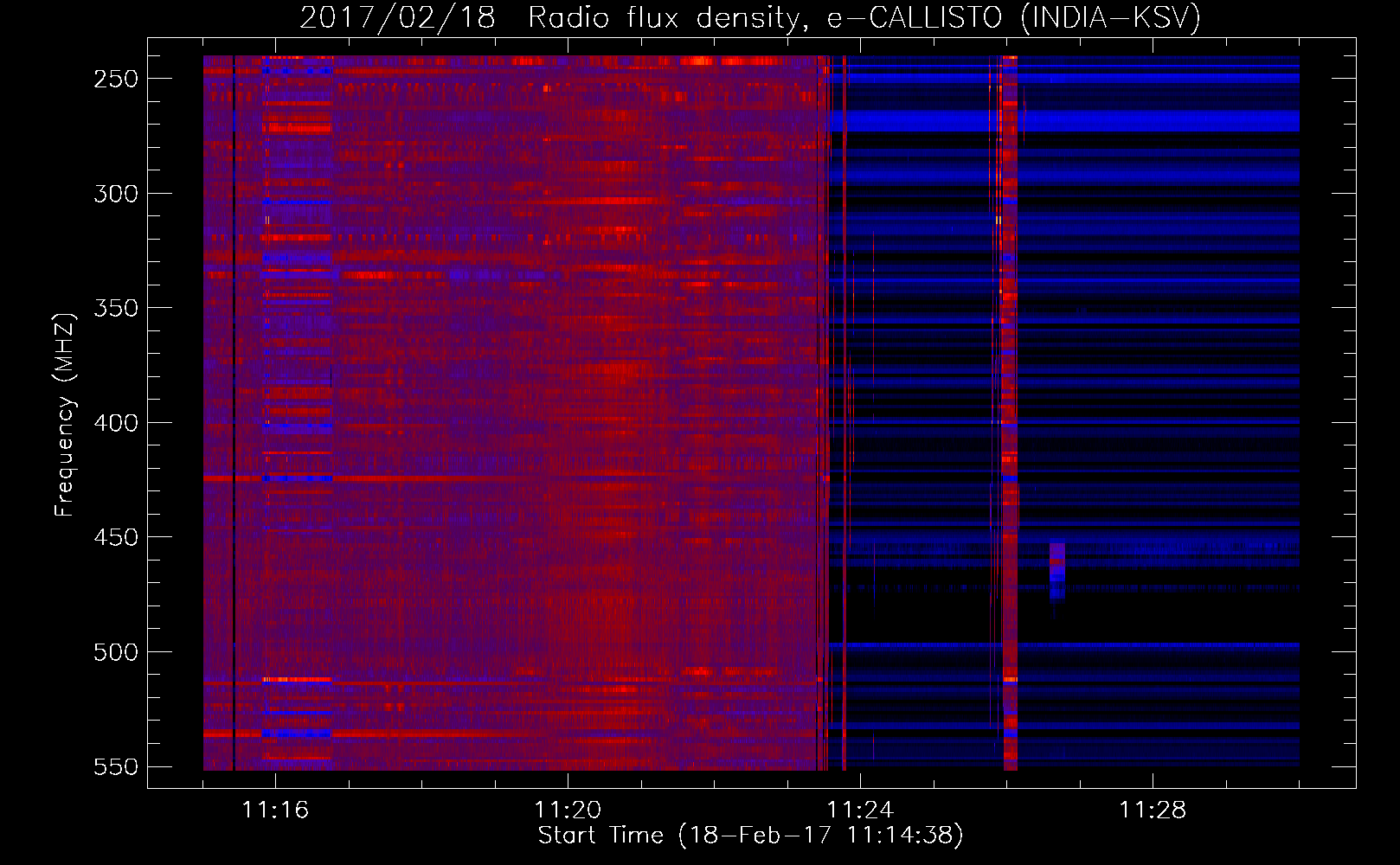This screenshot has width=1400, height=865.
Task: Click the "Frequency (MHZ)" axis label
Action: [64, 415]
